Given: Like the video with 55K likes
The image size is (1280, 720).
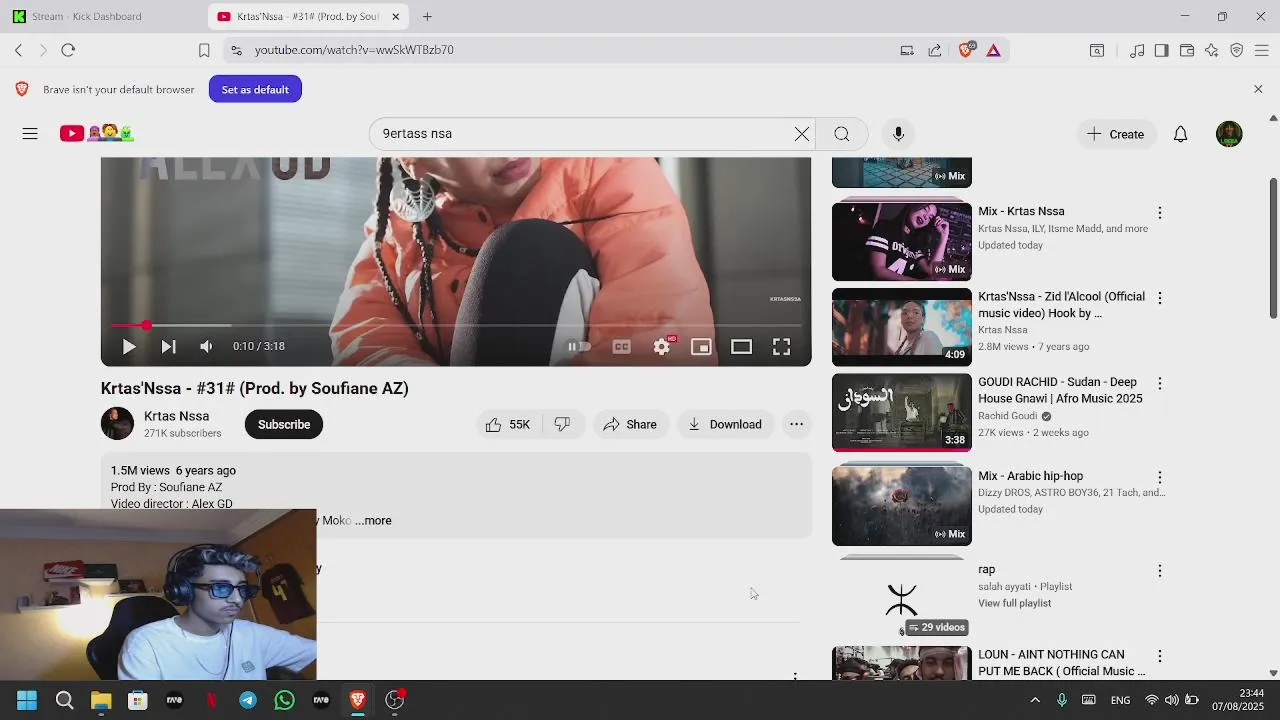Looking at the screenshot, I should point(508,425).
